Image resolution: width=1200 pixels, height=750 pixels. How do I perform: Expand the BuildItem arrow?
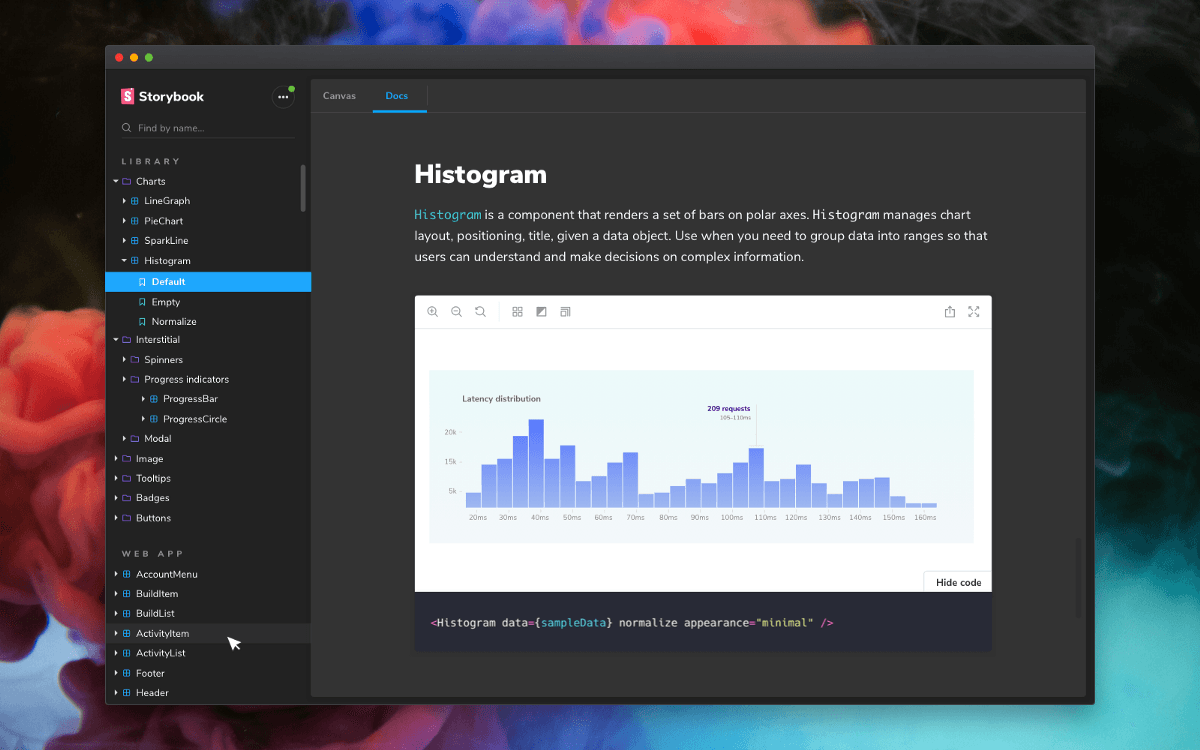coord(116,594)
